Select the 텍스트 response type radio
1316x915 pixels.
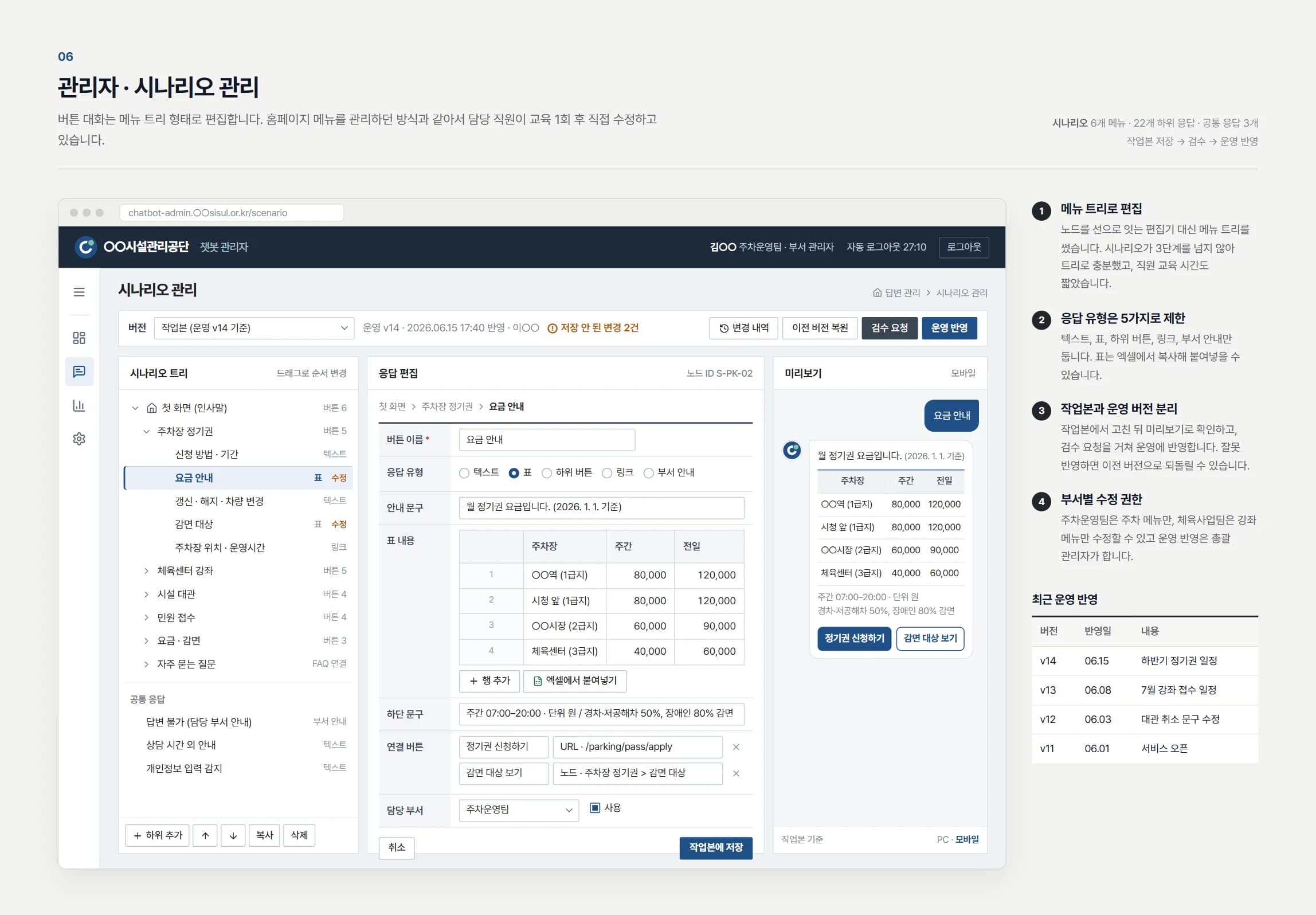[x=464, y=473]
